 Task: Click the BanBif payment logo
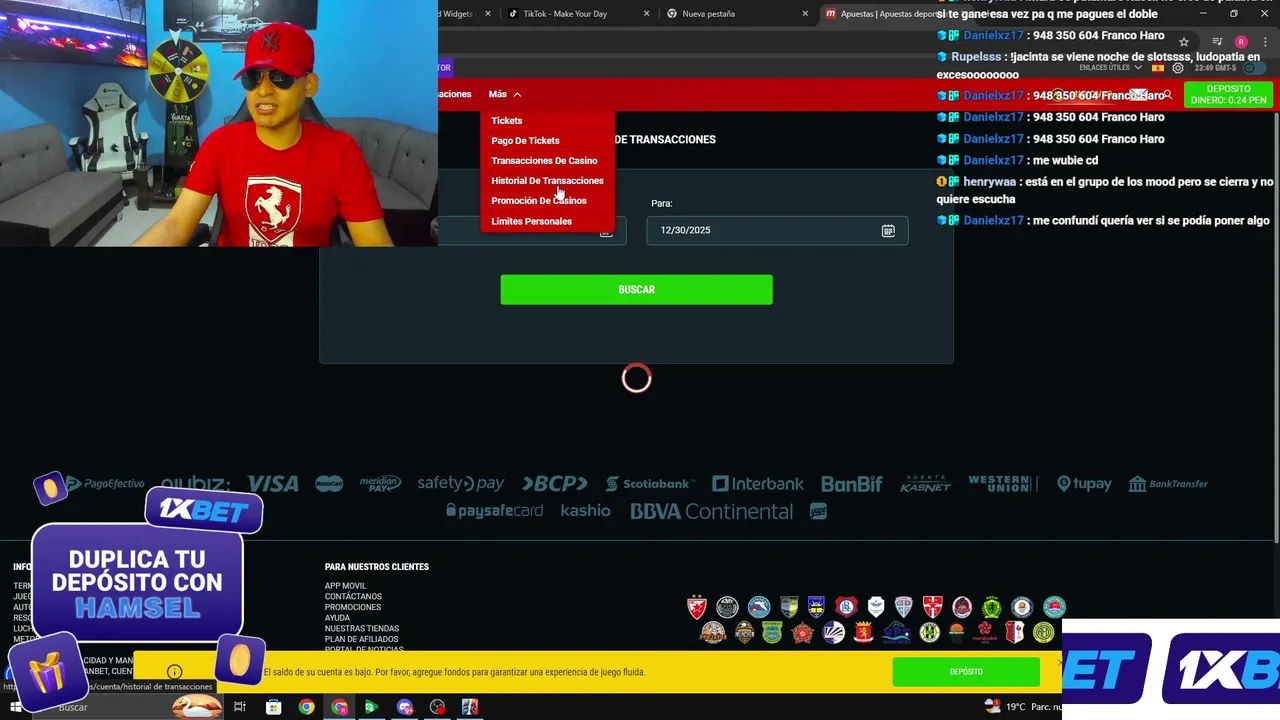[852, 484]
